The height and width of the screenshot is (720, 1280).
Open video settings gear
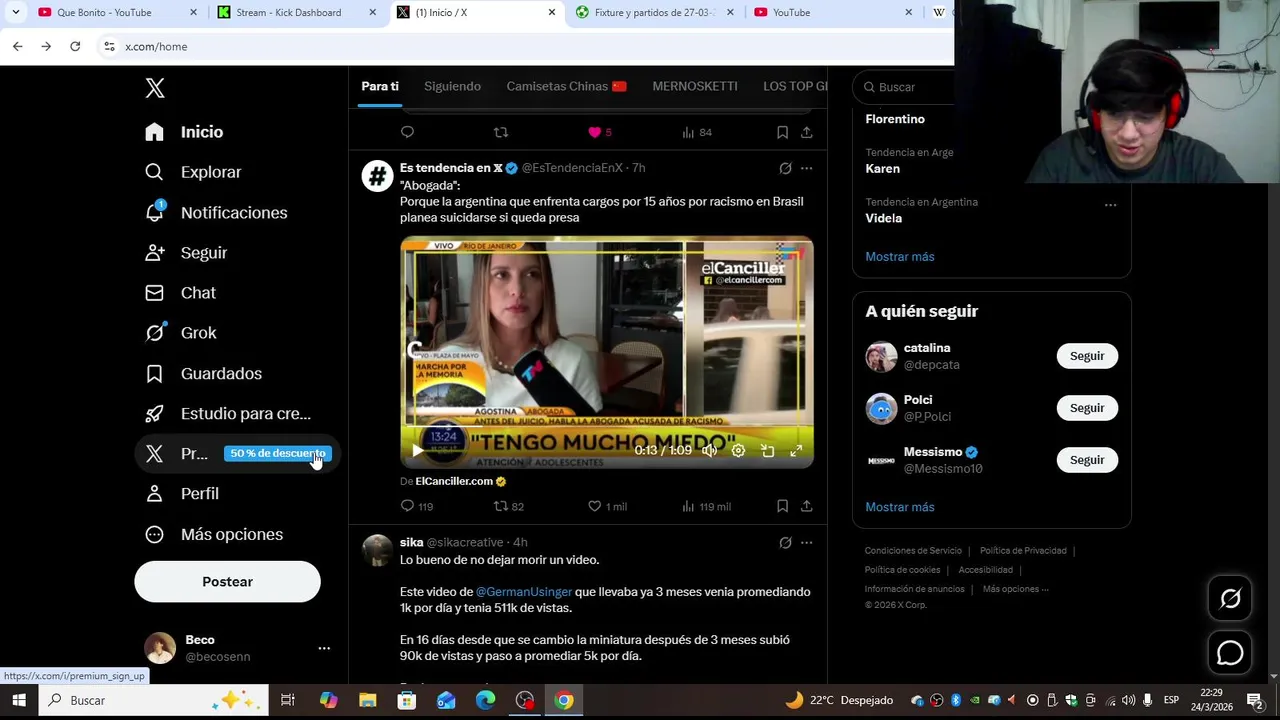tap(738, 451)
